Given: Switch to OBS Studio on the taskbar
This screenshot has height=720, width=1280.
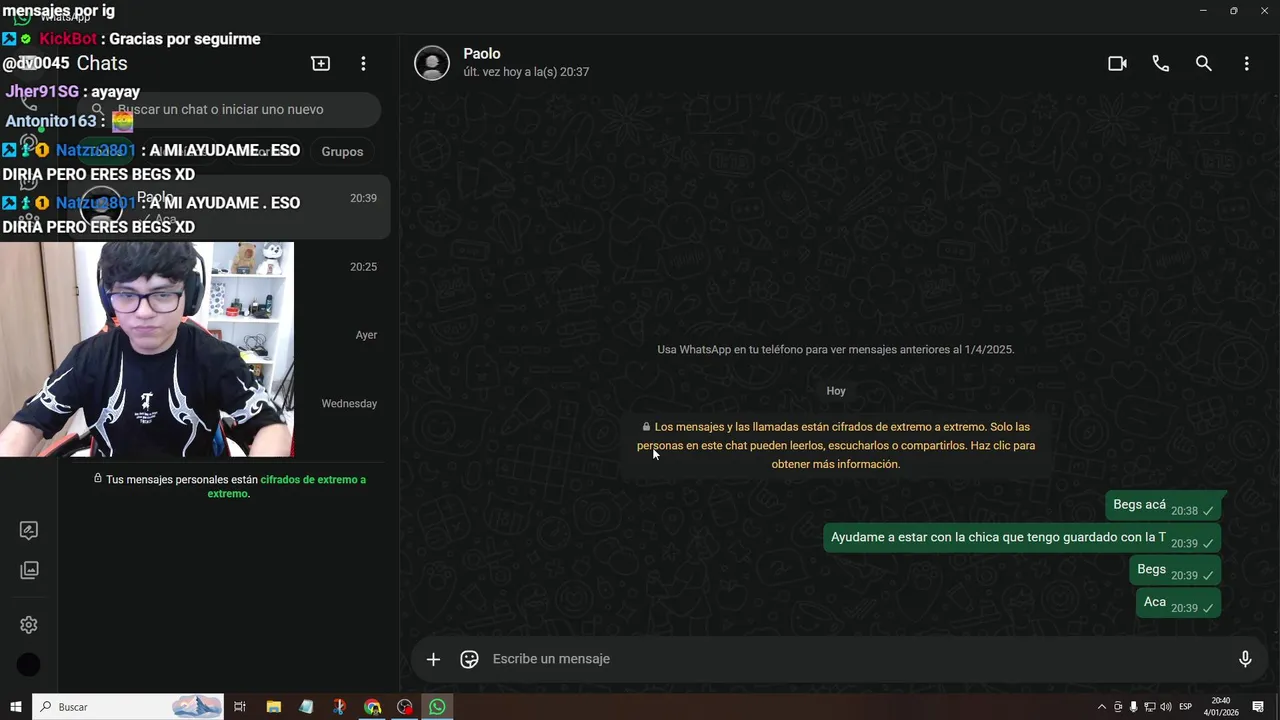Looking at the screenshot, I should (x=404, y=707).
